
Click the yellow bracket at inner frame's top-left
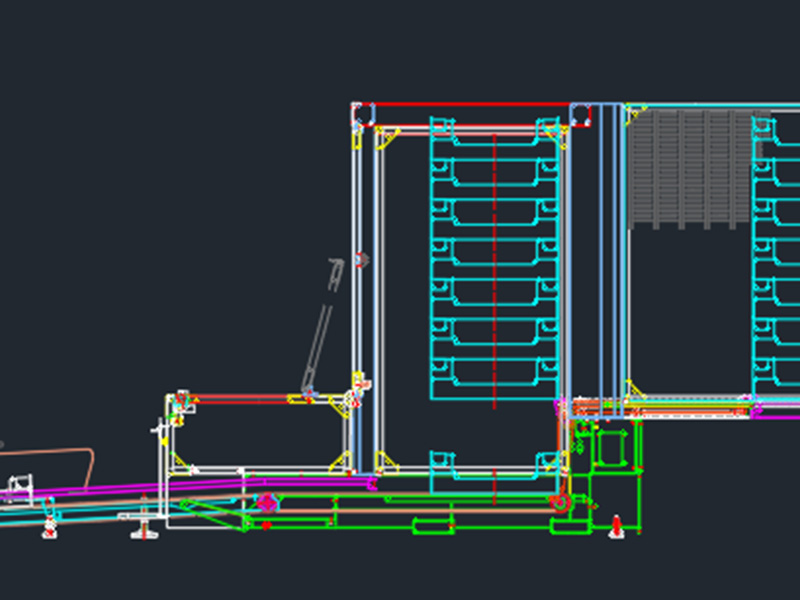click(x=387, y=135)
